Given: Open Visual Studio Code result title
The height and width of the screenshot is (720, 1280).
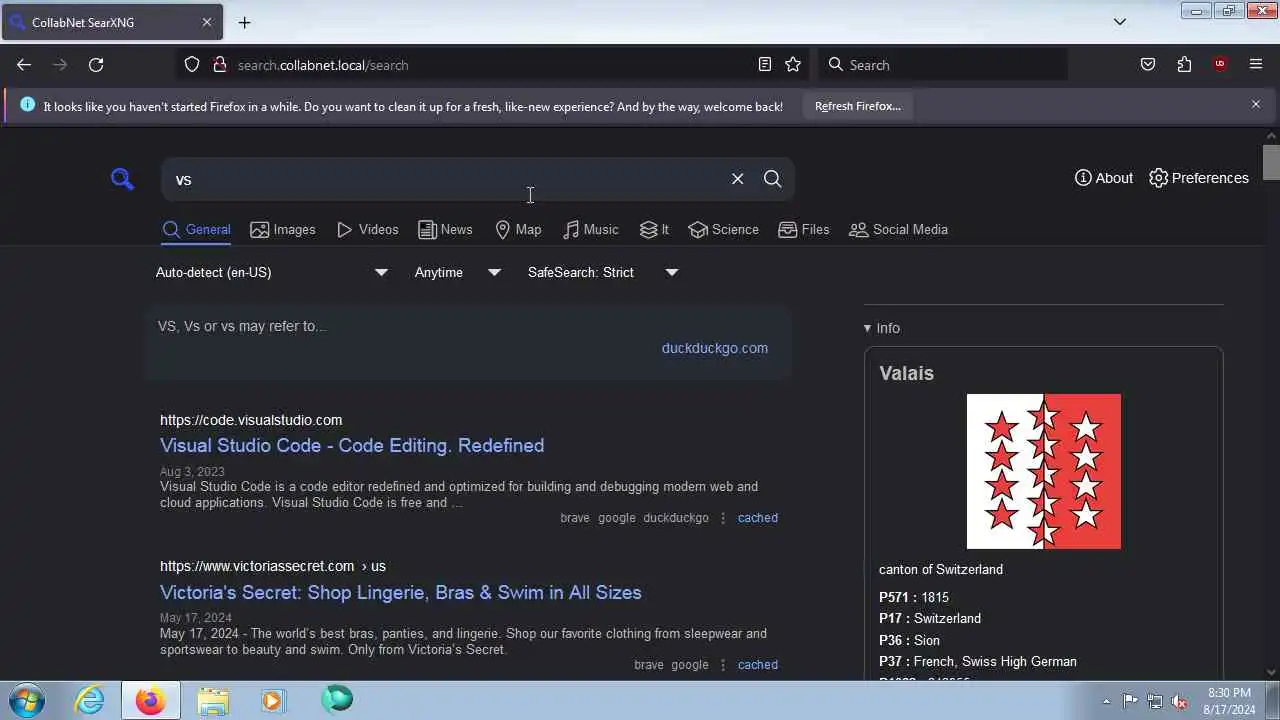Looking at the screenshot, I should [x=352, y=445].
